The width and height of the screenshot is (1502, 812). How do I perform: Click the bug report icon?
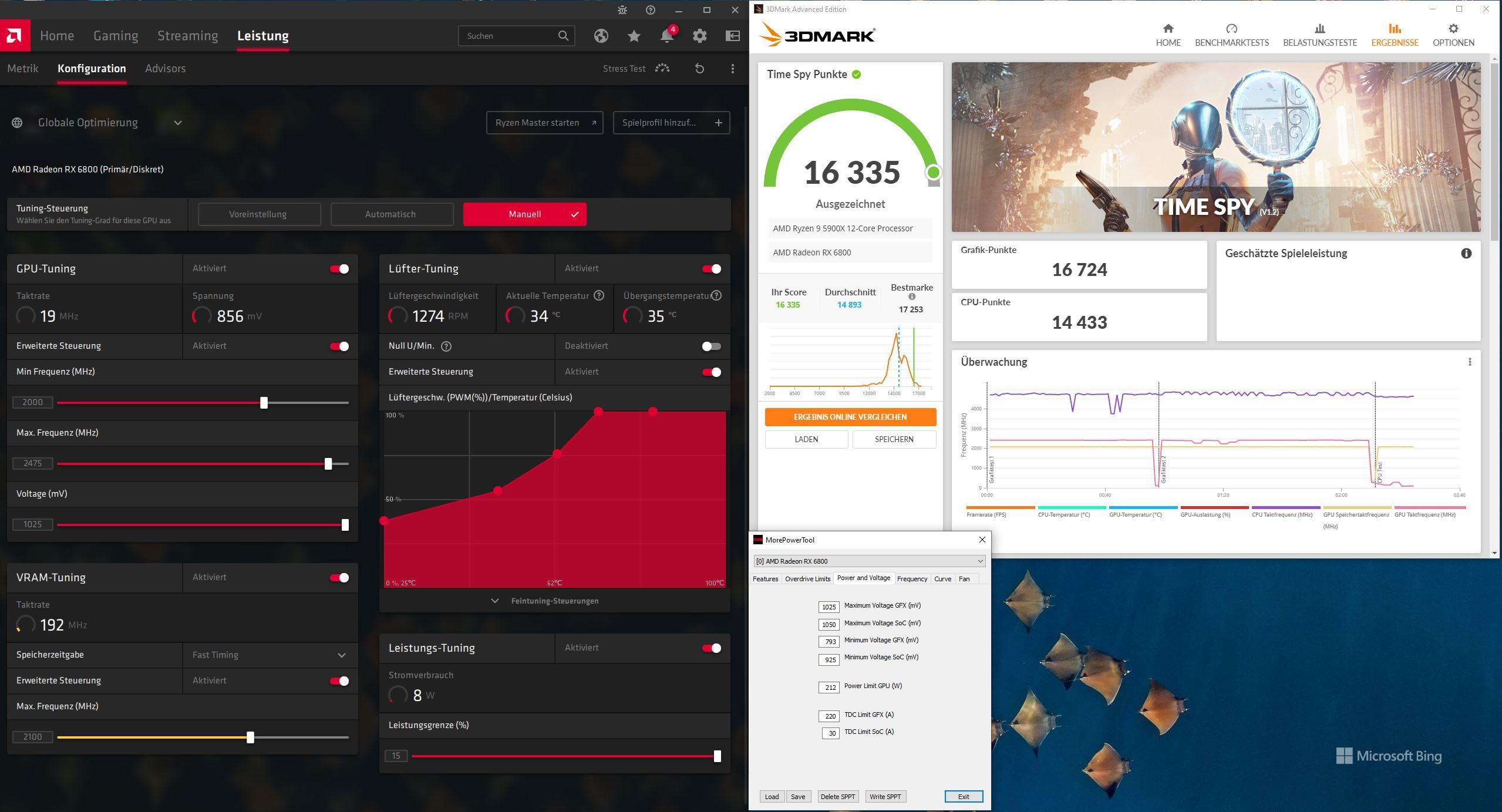(x=622, y=10)
